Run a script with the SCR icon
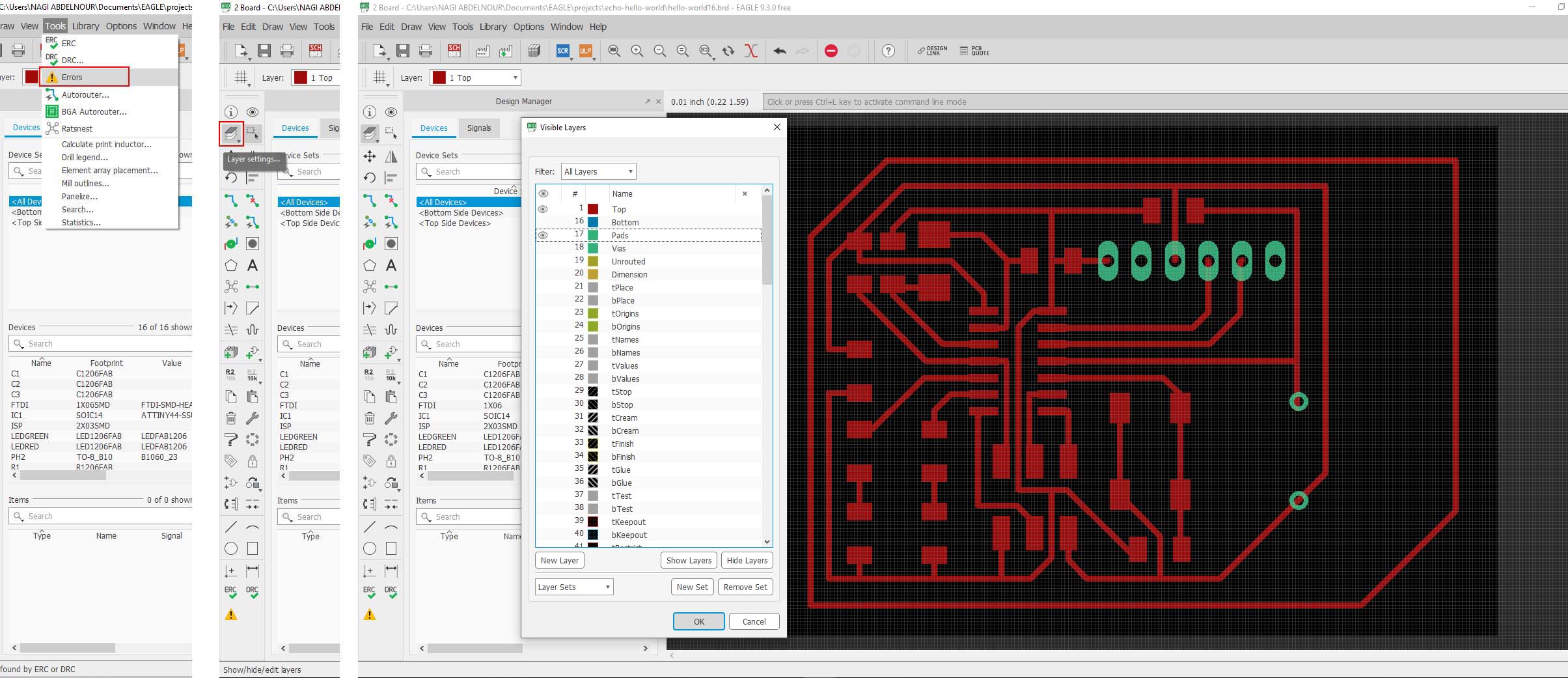This screenshot has width=1568, height=678. [563, 51]
